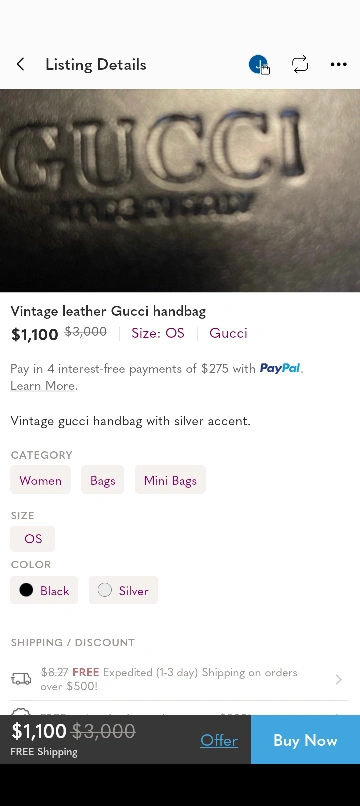
Task: Open the free expedited shipping row
Action: coord(179,679)
